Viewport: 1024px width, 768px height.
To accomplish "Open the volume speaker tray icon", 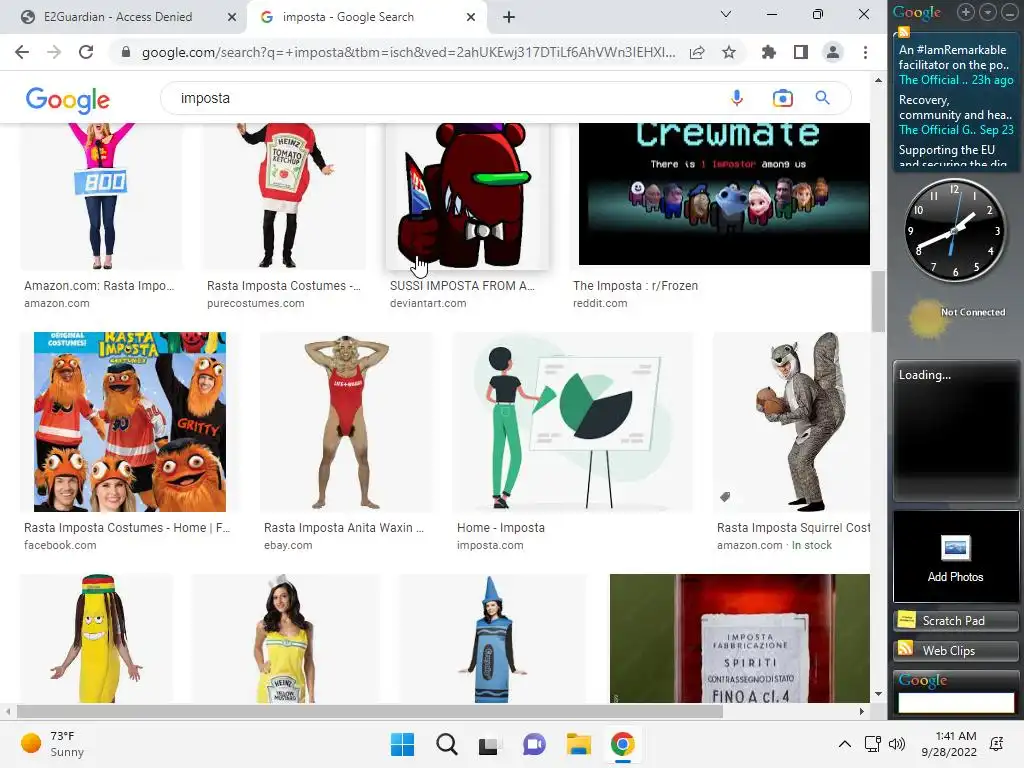I will pos(897,744).
